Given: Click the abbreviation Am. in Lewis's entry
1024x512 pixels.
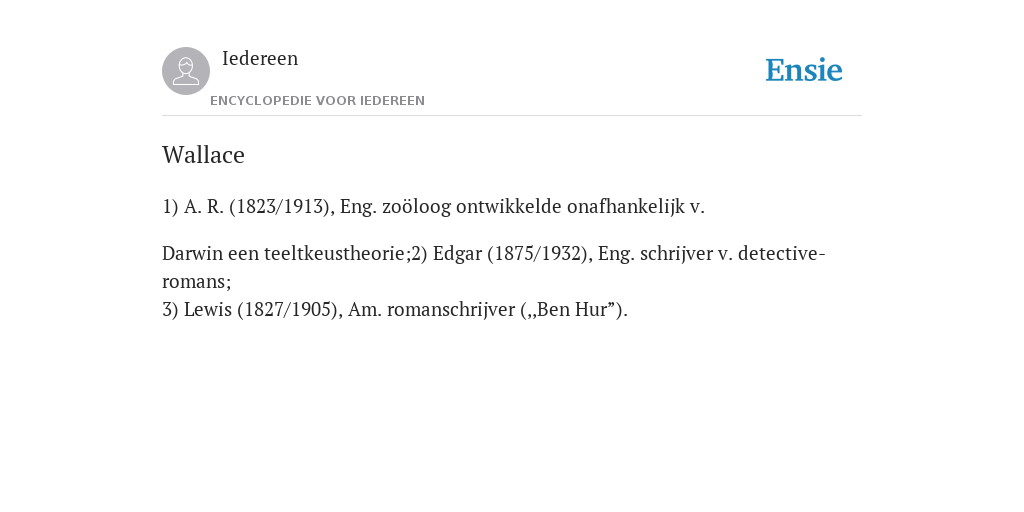Looking at the screenshot, I should (x=364, y=310).
